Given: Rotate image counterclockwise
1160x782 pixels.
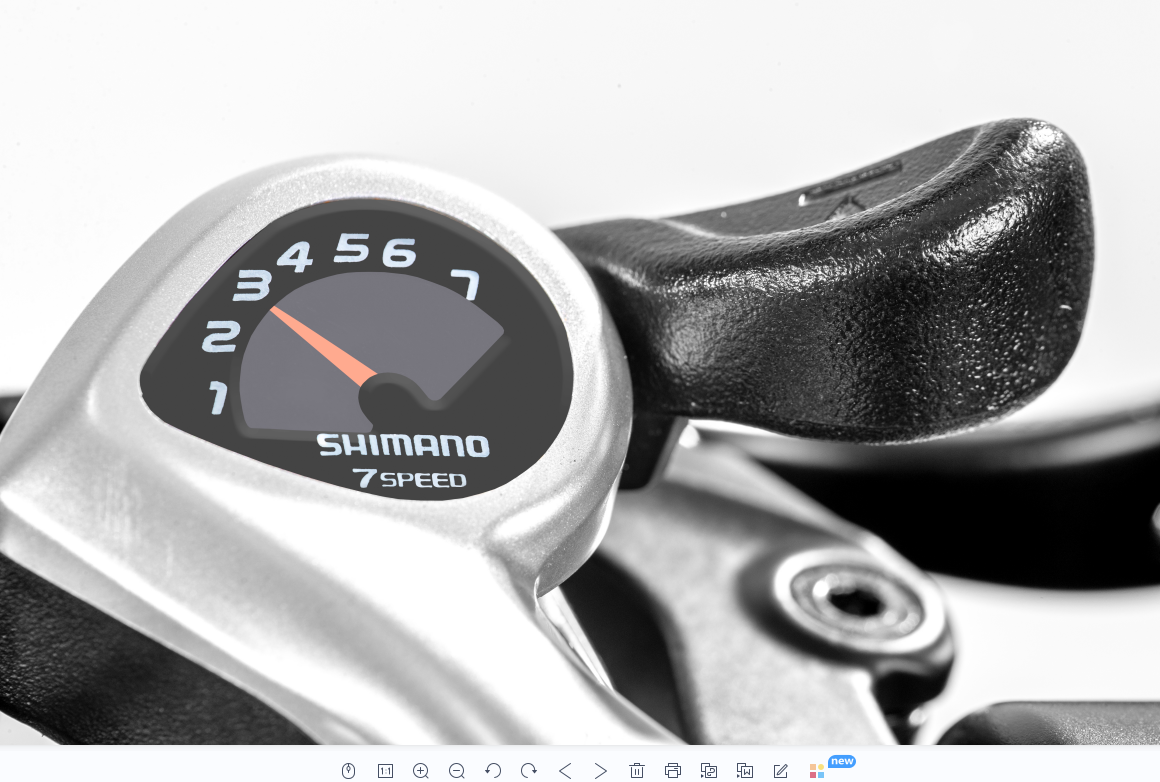Looking at the screenshot, I should point(493,771).
